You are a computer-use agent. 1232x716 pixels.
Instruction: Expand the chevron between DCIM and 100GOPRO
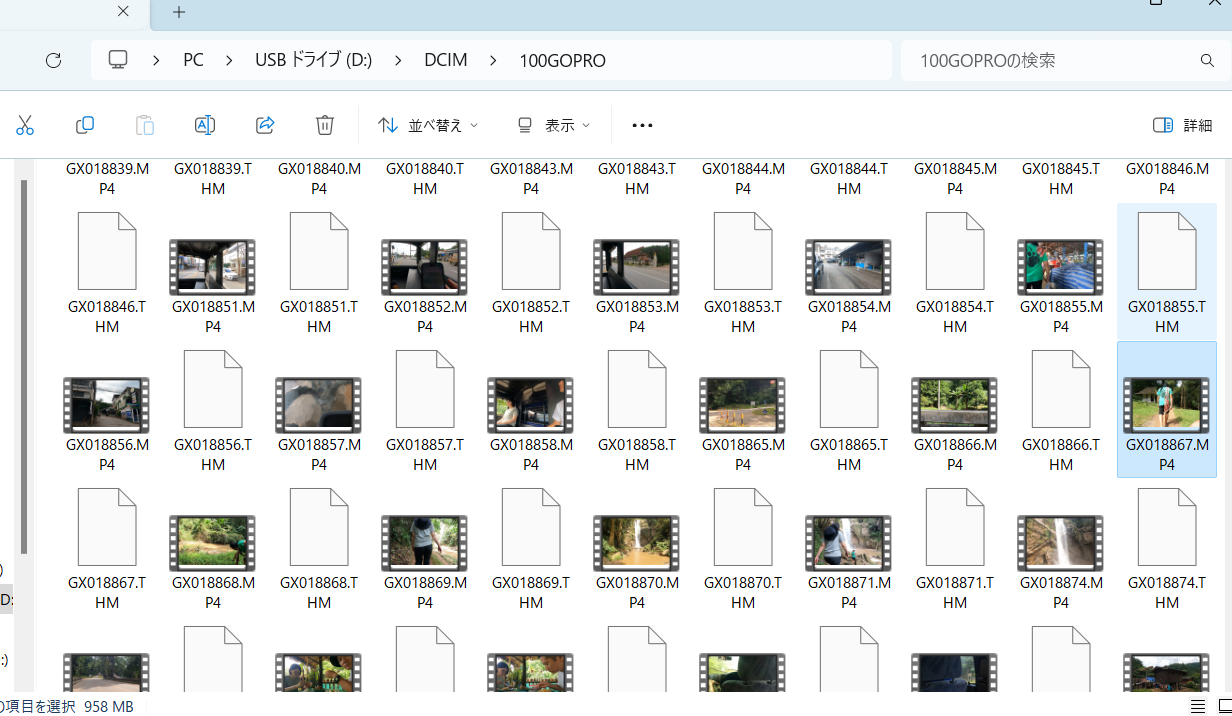493,60
